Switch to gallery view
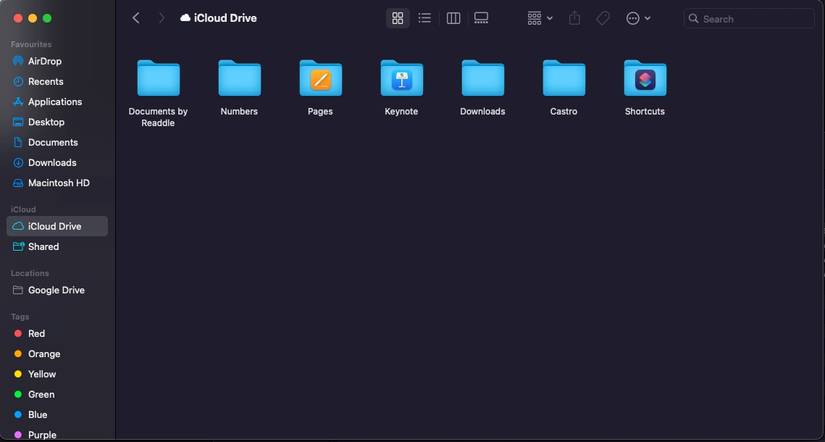Image resolution: width=825 pixels, height=442 pixels. click(x=481, y=18)
